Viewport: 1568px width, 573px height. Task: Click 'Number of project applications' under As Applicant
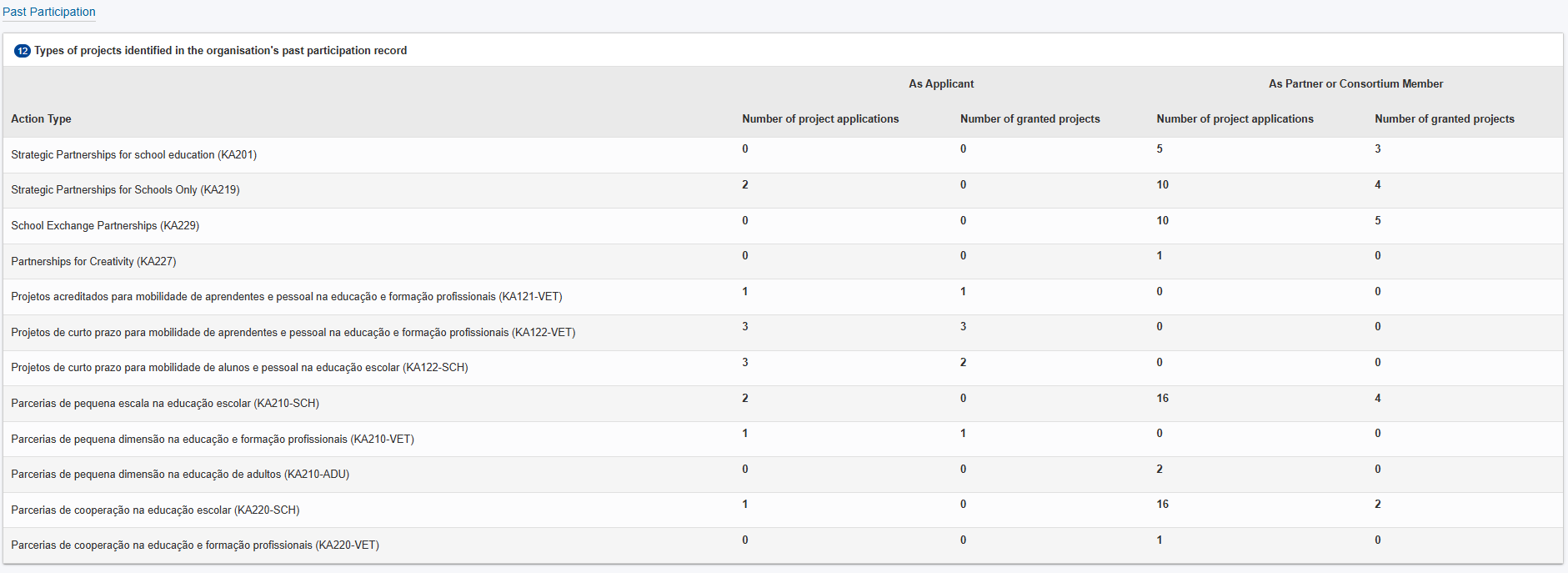pyautogui.click(x=820, y=118)
